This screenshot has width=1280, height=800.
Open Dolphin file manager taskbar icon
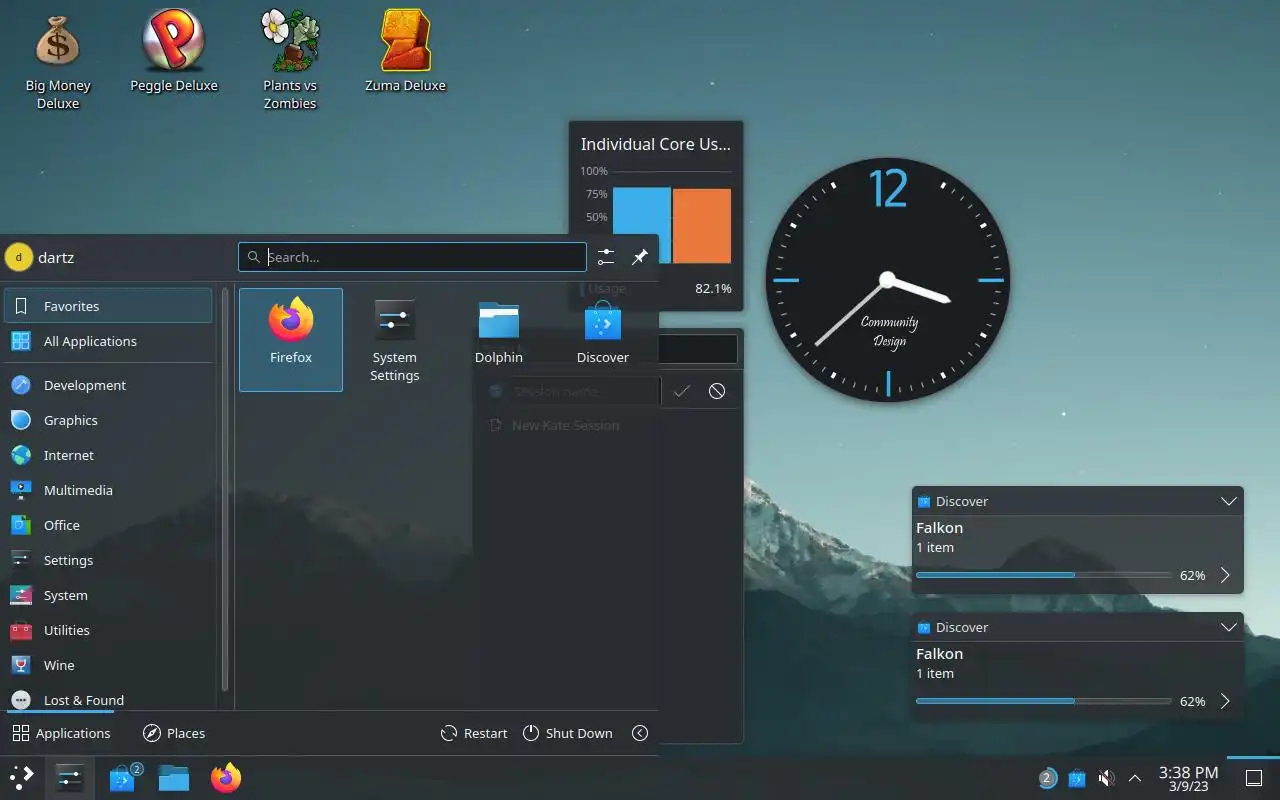tap(174, 777)
